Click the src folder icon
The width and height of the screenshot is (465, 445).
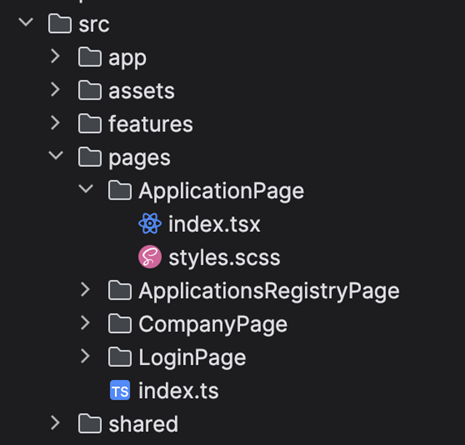click(60, 24)
